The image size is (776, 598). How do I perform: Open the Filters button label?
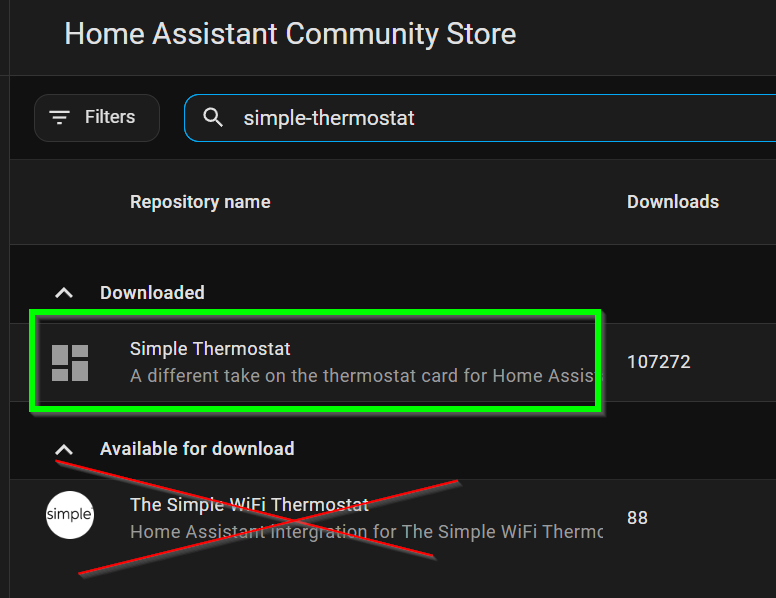click(x=110, y=117)
